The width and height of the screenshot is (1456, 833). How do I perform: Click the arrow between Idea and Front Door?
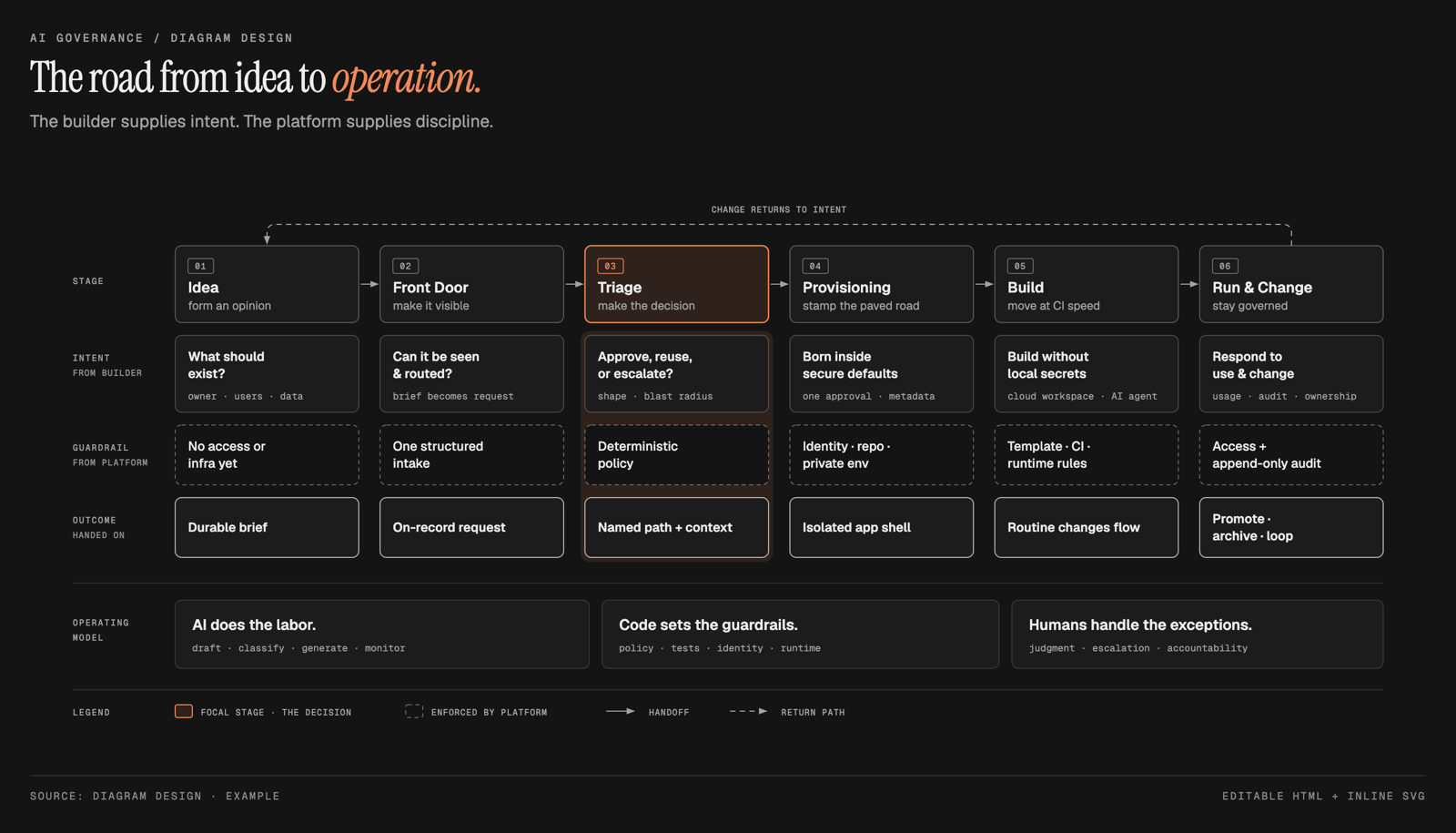[x=369, y=284]
